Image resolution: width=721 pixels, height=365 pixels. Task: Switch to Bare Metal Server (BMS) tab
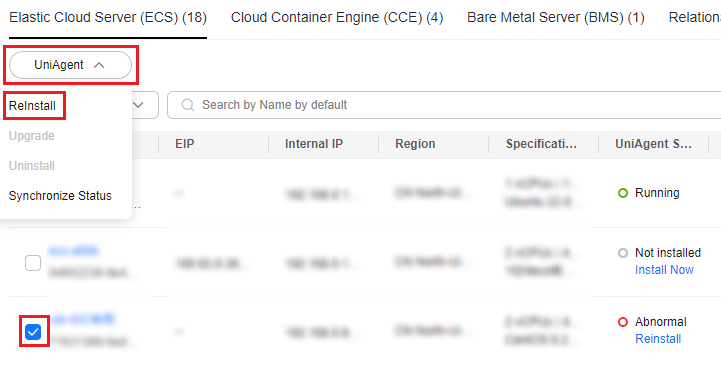point(556,17)
